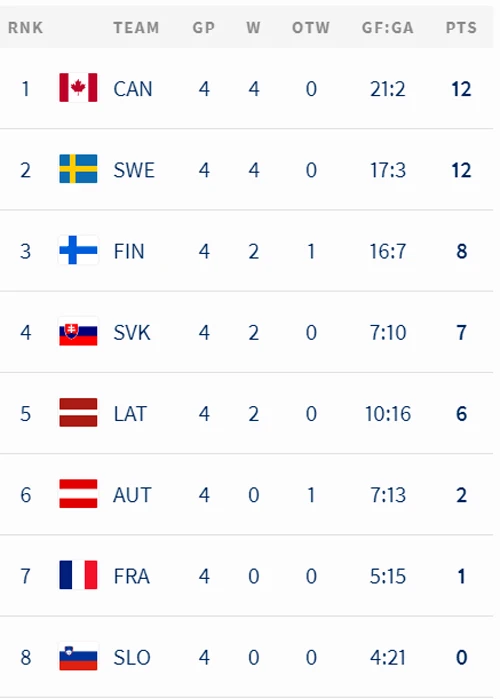This screenshot has width=500, height=699.
Task: Click the Latvia flag icon
Action: point(78,412)
